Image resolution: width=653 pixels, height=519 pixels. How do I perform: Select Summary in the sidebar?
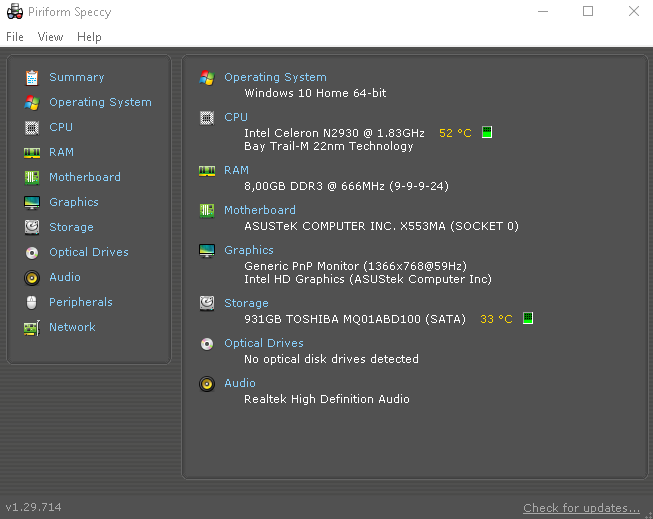77,77
